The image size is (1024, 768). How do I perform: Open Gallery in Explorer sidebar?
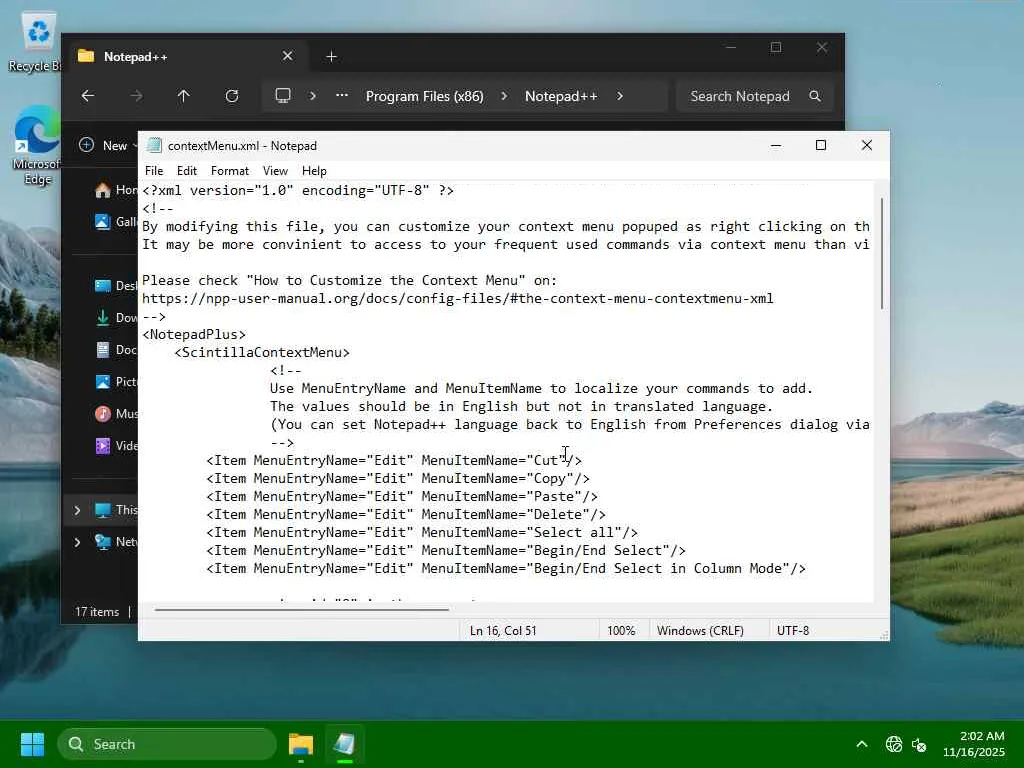116,222
